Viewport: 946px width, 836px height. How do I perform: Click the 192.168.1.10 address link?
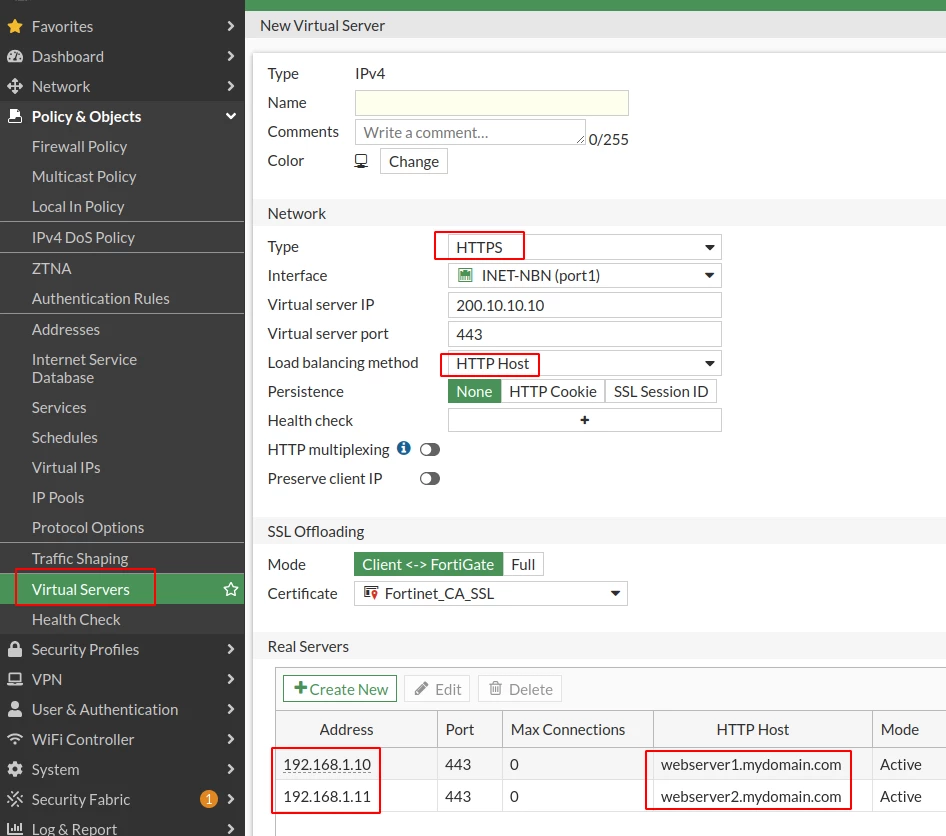(x=327, y=765)
